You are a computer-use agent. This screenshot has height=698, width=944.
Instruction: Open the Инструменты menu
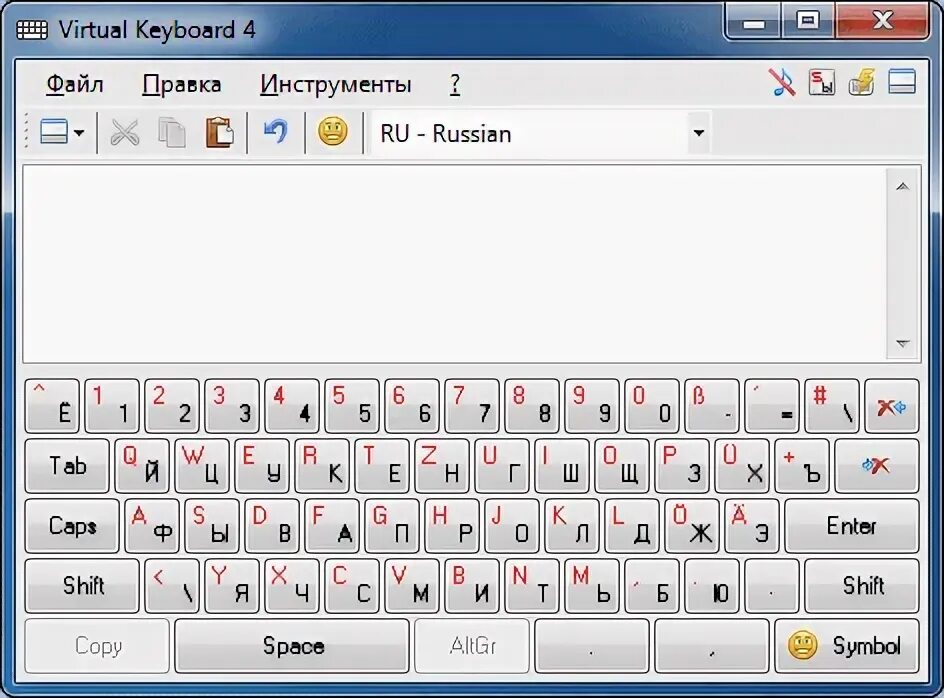[336, 84]
